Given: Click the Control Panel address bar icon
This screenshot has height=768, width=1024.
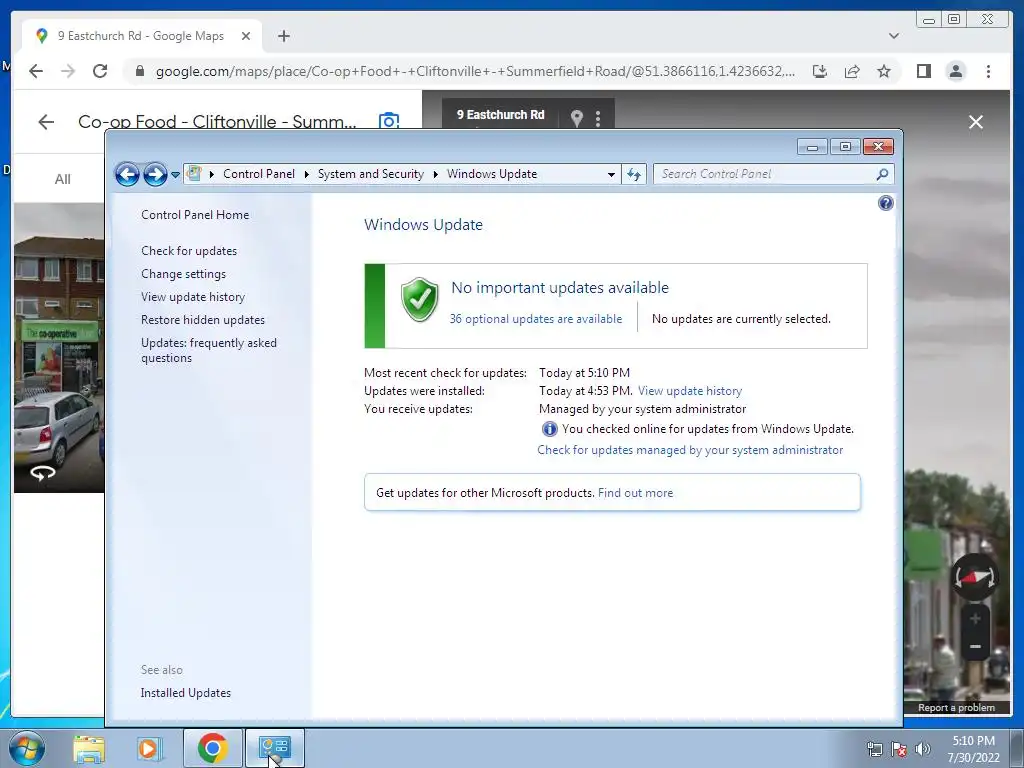Looking at the screenshot, I should [x=194, y=174].
